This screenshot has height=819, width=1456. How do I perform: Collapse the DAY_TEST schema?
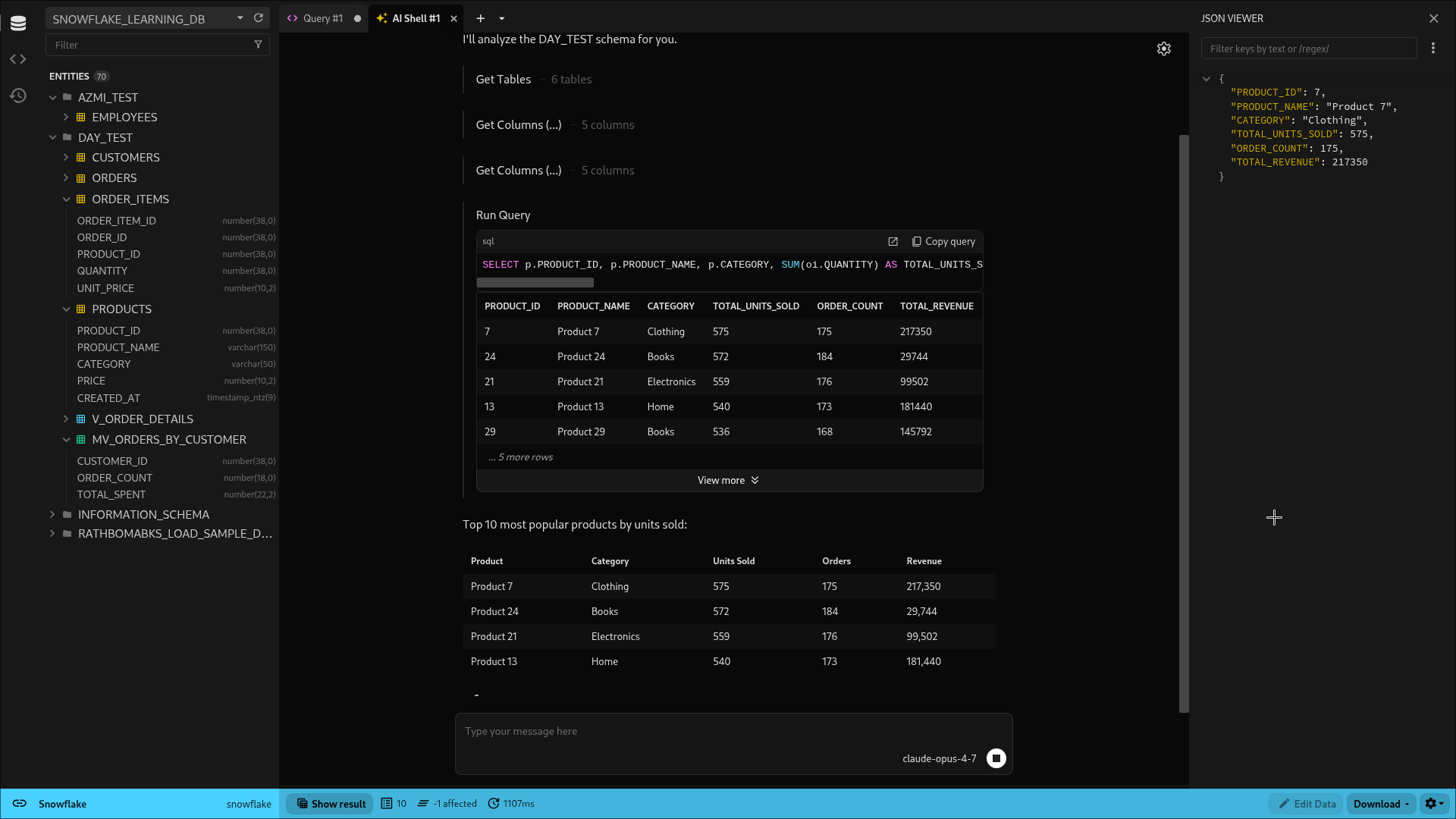(x=52, y=137)
